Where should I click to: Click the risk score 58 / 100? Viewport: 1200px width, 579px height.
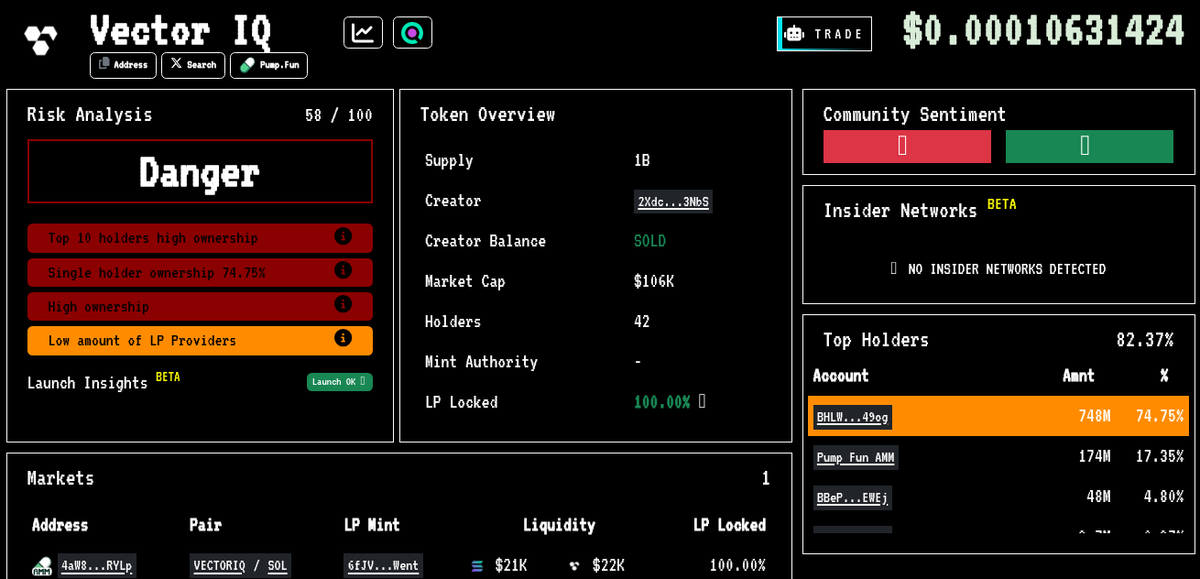coord(339,116)
